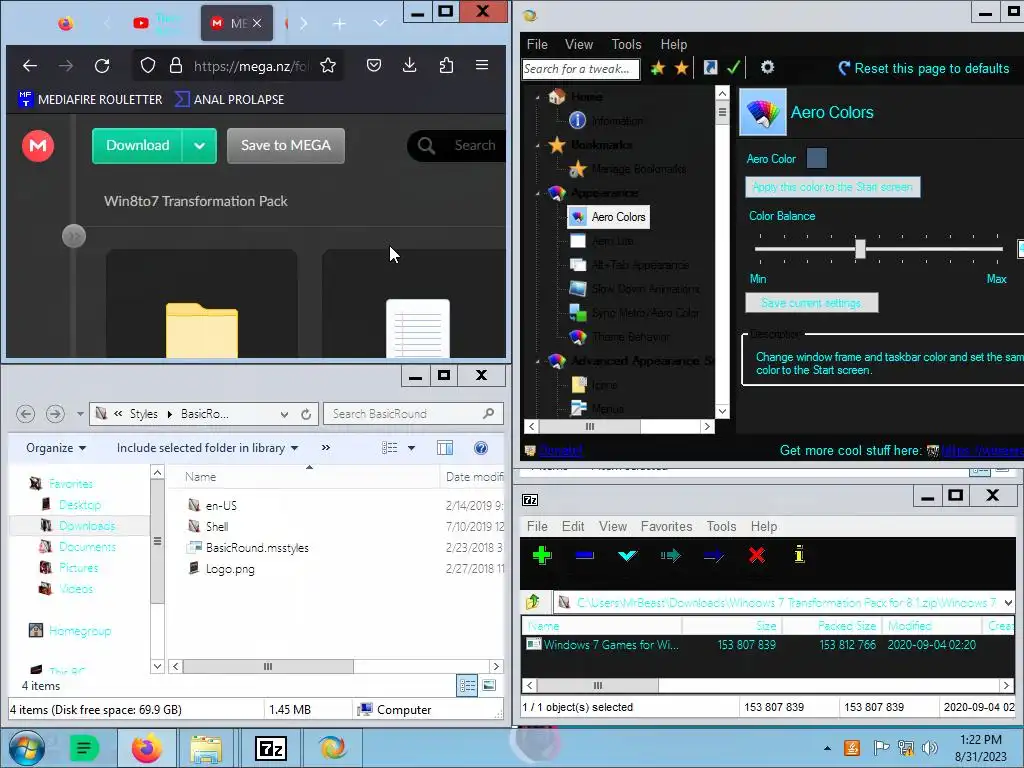This screenshot has height=768, width=1024.
Task: Open Firefox downloads arrow icon
Action: click(x=409, y=65)
